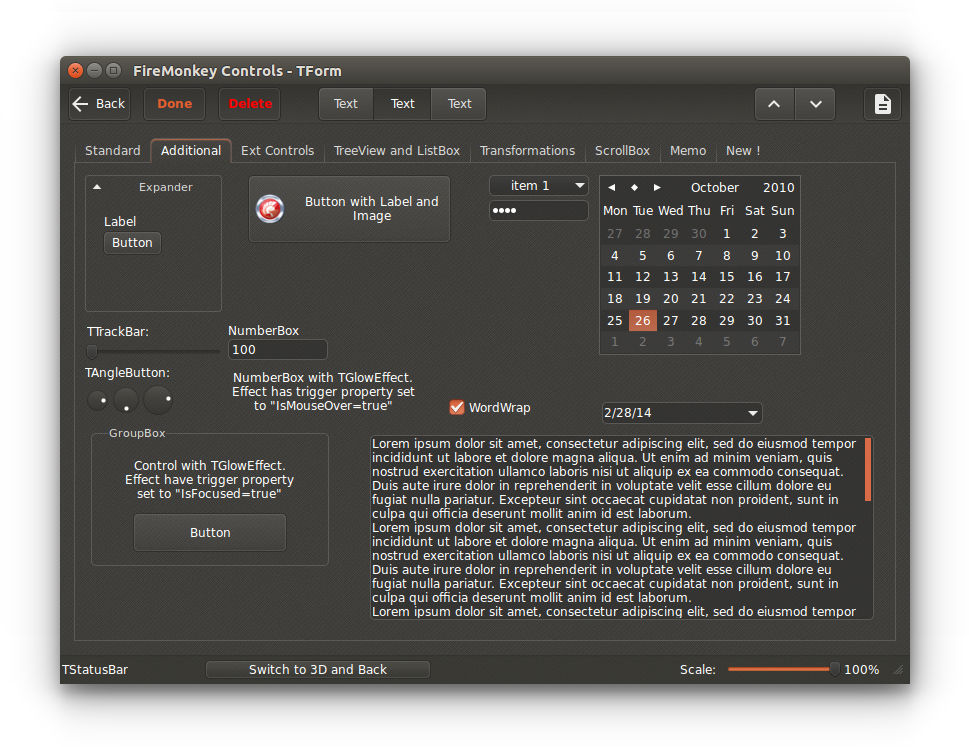Click the window resize grip icon
The image size is (969, 747).
click(899, 670)
